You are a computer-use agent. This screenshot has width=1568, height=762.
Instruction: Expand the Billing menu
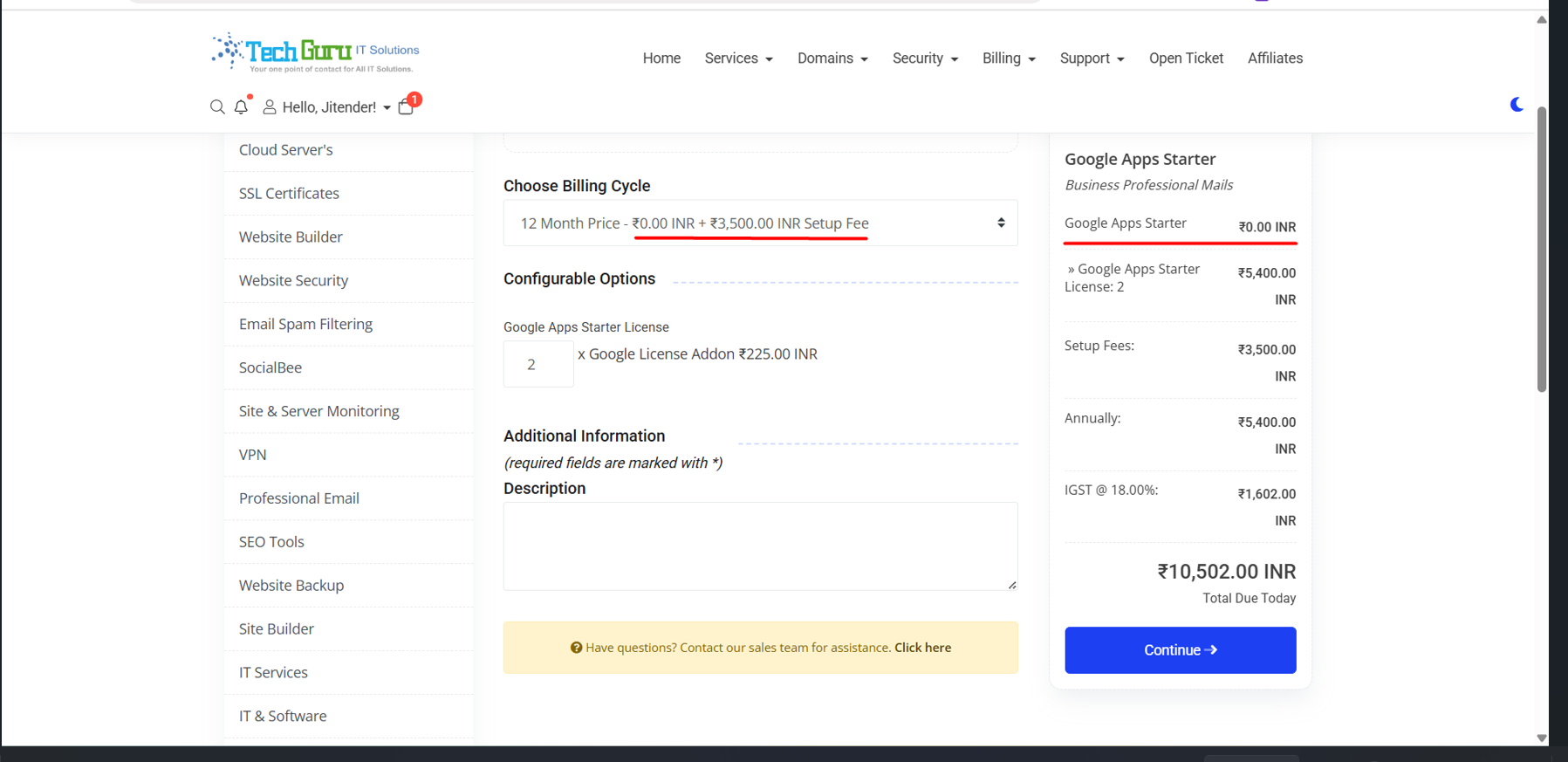[x=1009, y=58]
